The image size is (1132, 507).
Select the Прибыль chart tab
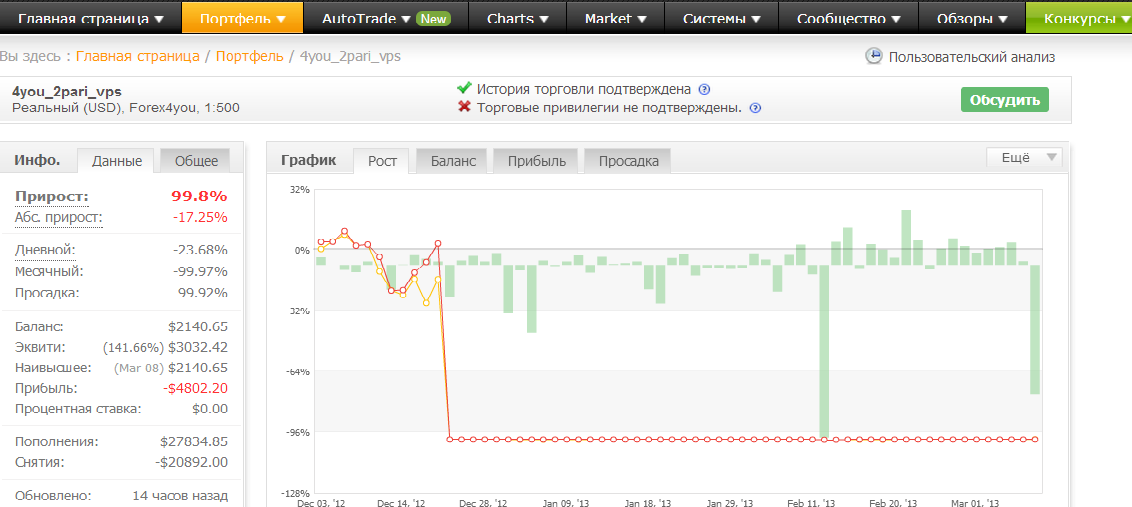[x=536, y=161]
